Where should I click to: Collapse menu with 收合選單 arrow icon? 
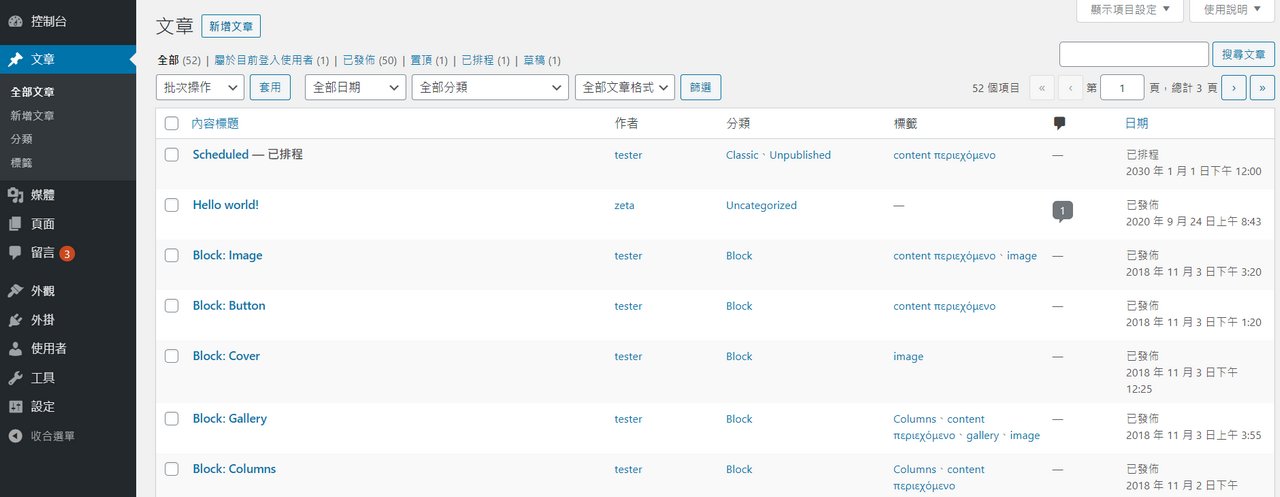coord(15,436)
